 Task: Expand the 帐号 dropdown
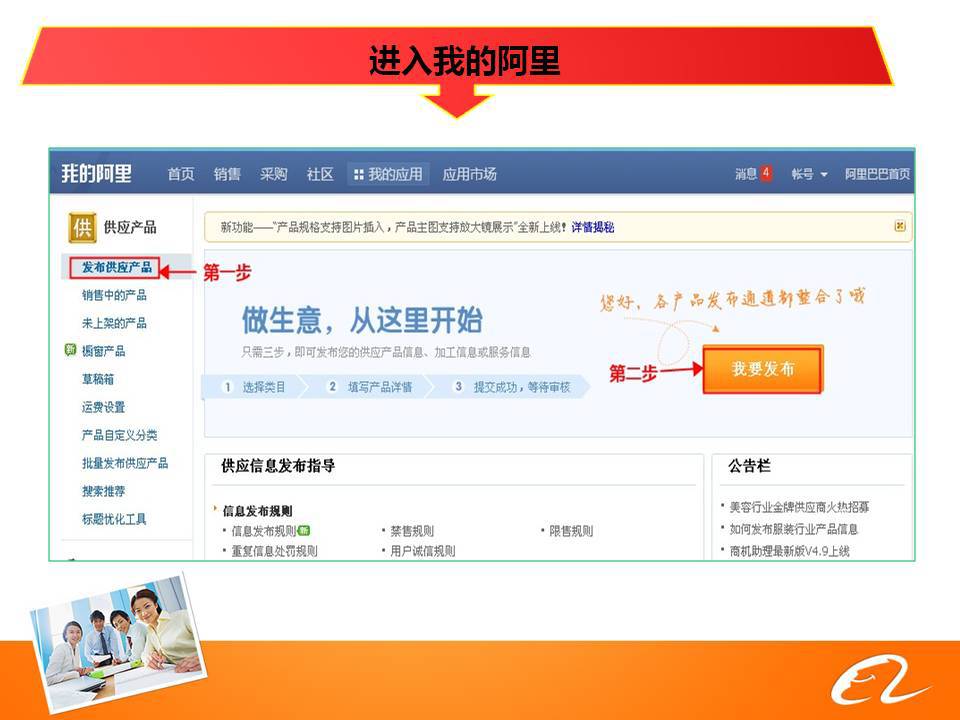tap(809, 174)
